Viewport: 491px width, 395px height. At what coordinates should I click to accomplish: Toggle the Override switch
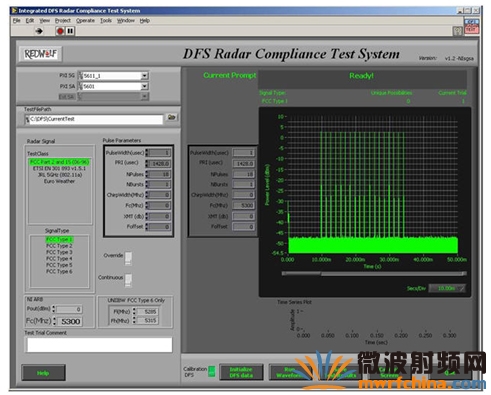click(x=128, y=258)
